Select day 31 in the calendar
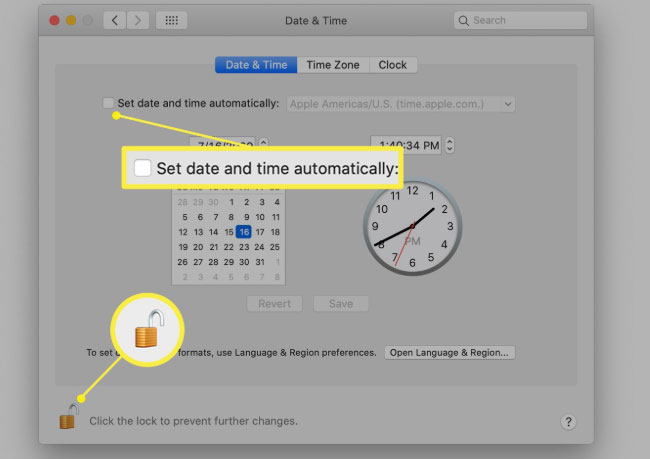 [x=260, y=262]
